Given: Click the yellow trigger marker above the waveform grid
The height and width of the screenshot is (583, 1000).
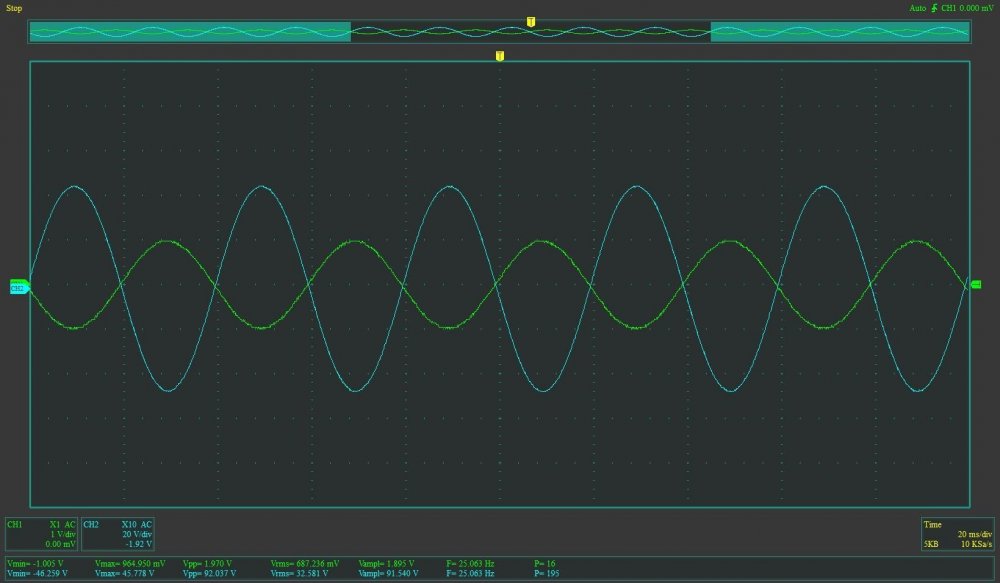Looking at the screenshot, I should (499, 56).
